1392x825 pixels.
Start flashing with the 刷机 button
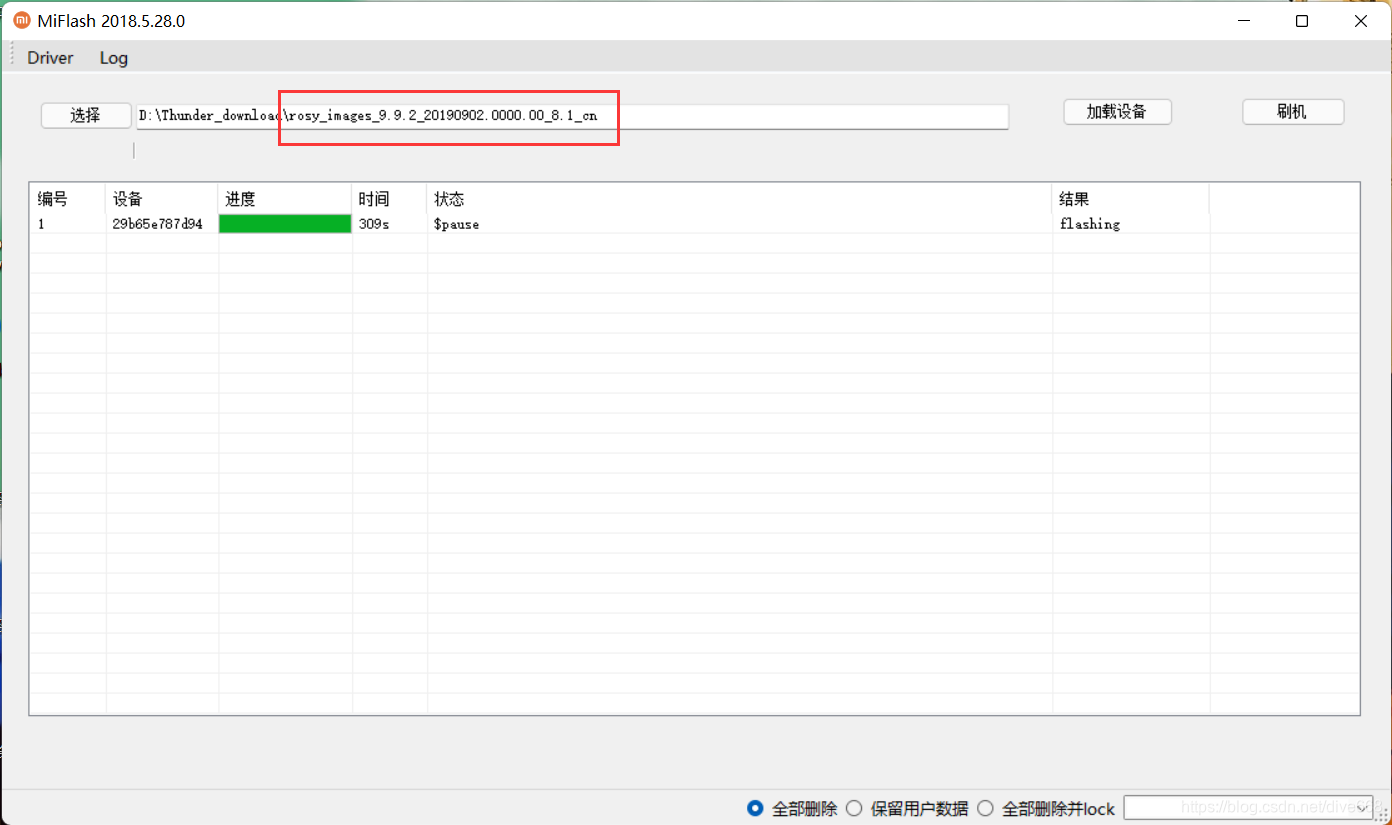[1293, 112]
